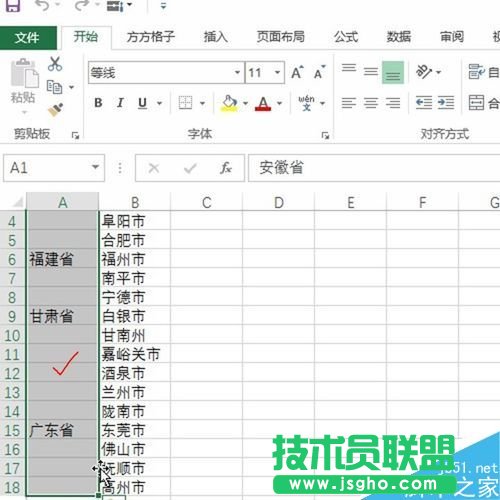The width and height of the screenshot is (500, 500).
Task: Select the cell containing 甘肃省
Action: pos(63,316)
